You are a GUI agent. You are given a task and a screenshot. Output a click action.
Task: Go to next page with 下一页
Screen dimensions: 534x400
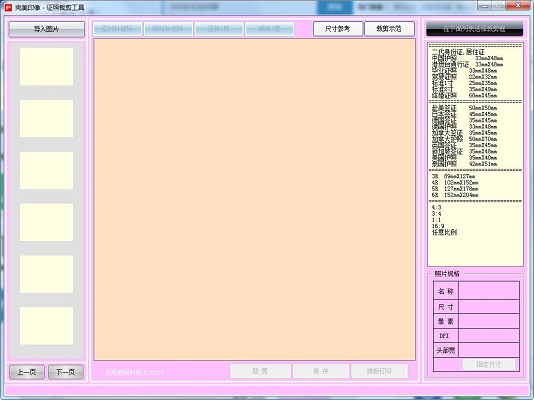66,372
